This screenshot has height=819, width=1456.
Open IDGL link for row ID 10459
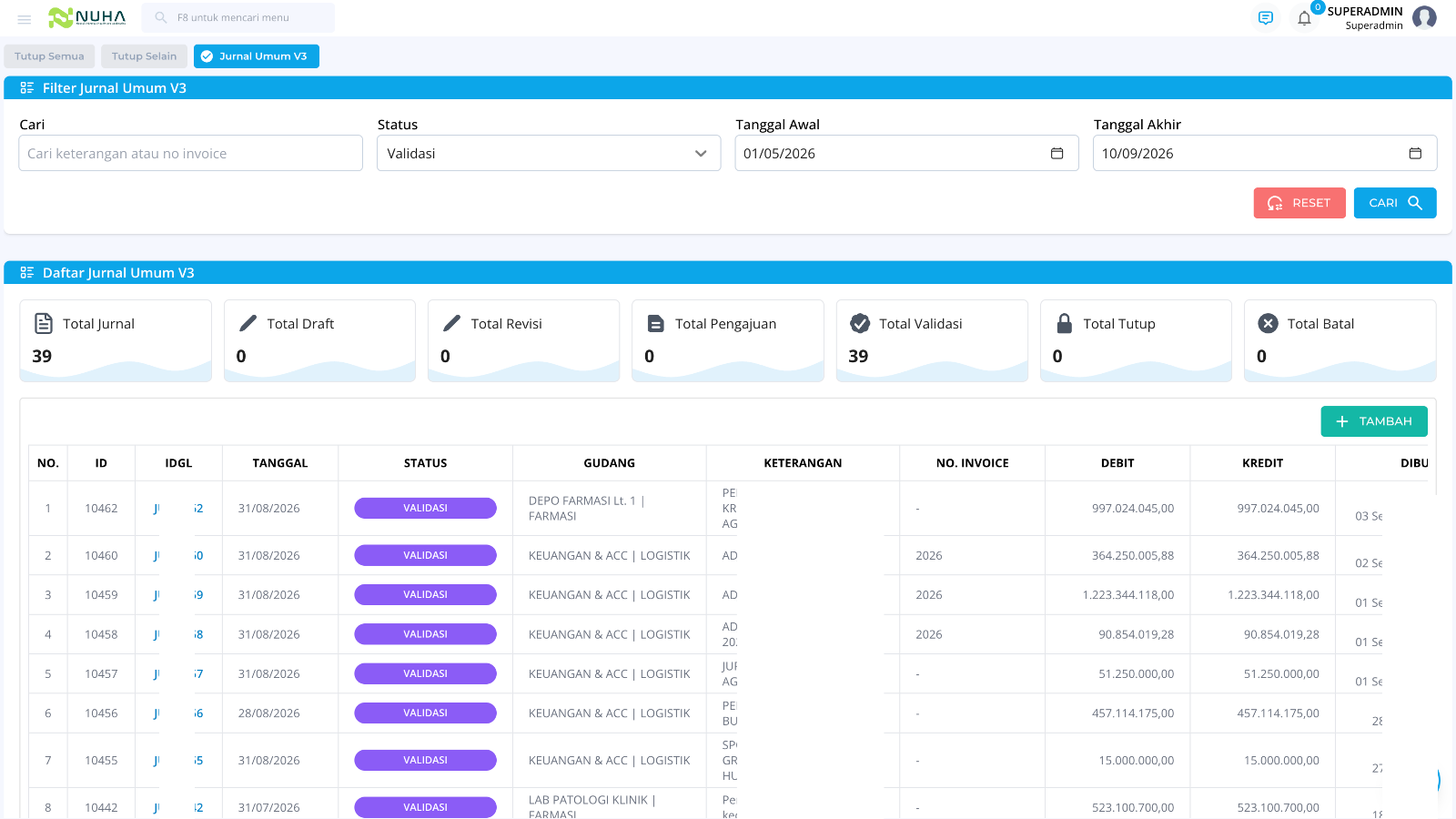coord(178,595)
